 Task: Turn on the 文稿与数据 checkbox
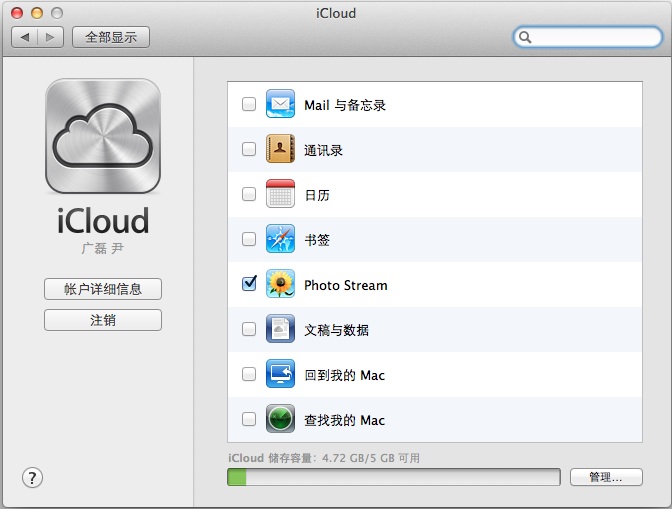pyautogui.click(x=249, y=329)
